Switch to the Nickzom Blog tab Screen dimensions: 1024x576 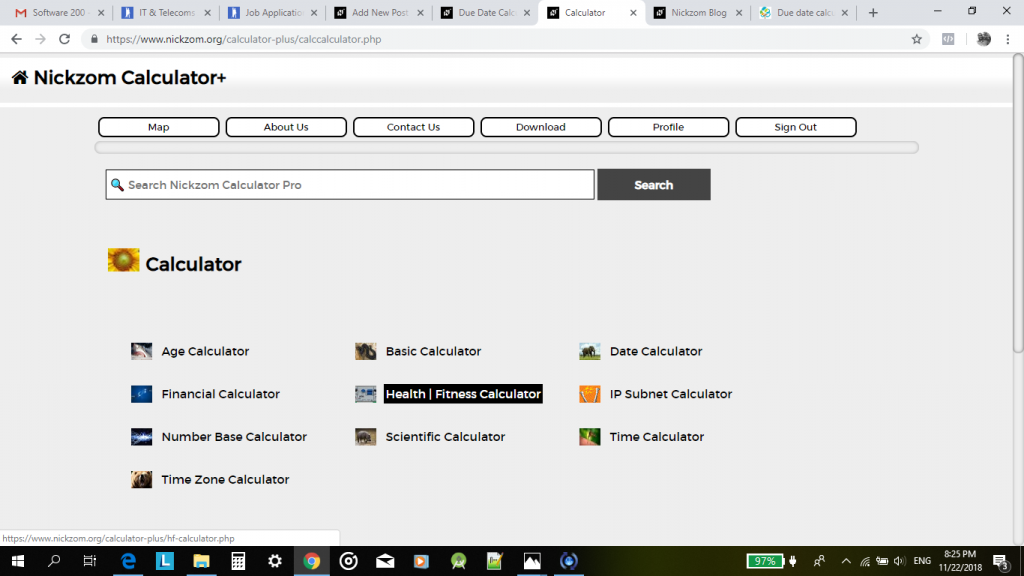(699, 12)
